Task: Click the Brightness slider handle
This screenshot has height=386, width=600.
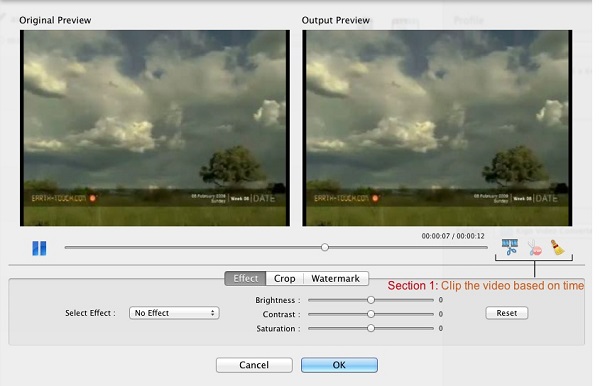Action: (x=371, y=300)
